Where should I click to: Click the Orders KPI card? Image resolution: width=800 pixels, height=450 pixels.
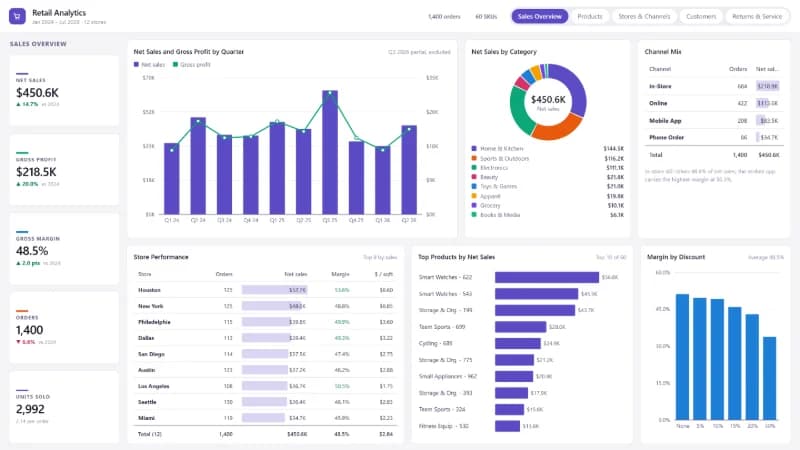tap(64, 328)
